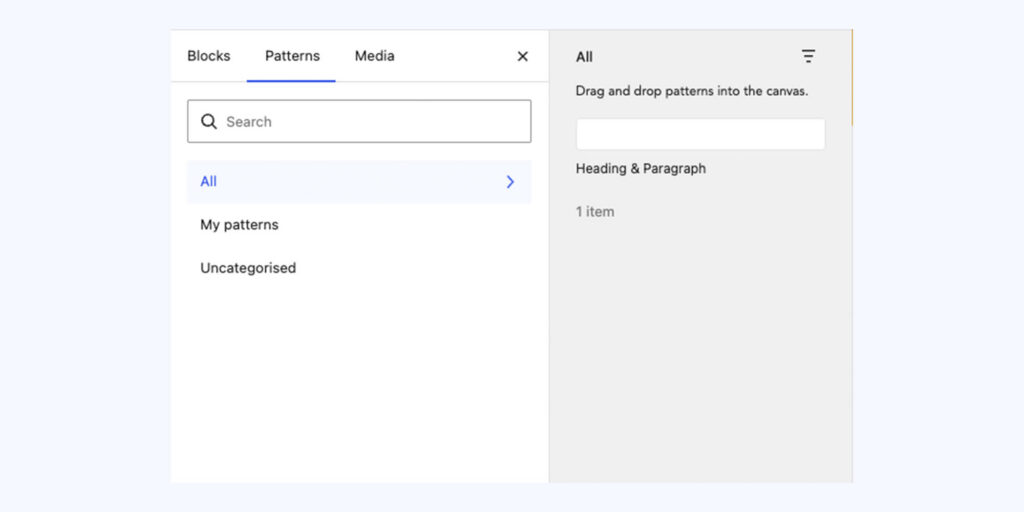The height and width of the screenshot is (512, 1024).
Task: Click the All heading in patterns panel
Action: pos(584,57)
